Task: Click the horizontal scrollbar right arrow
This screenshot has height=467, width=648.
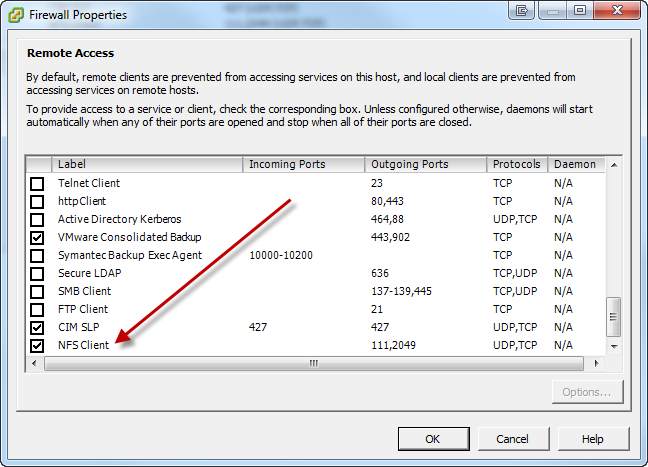Action: [x=596, y=364]
